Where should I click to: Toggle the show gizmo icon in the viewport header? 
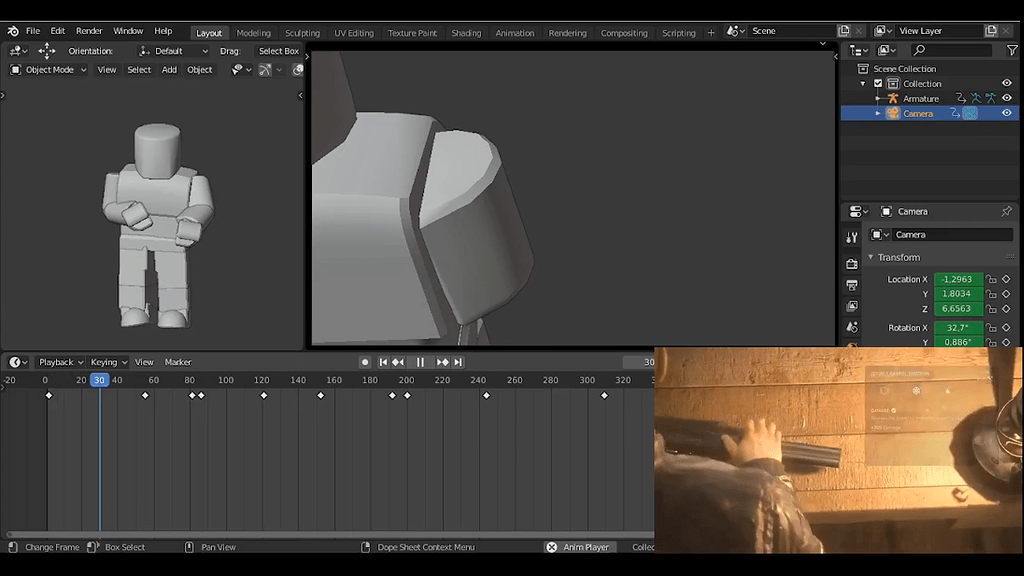coord(264,70)
